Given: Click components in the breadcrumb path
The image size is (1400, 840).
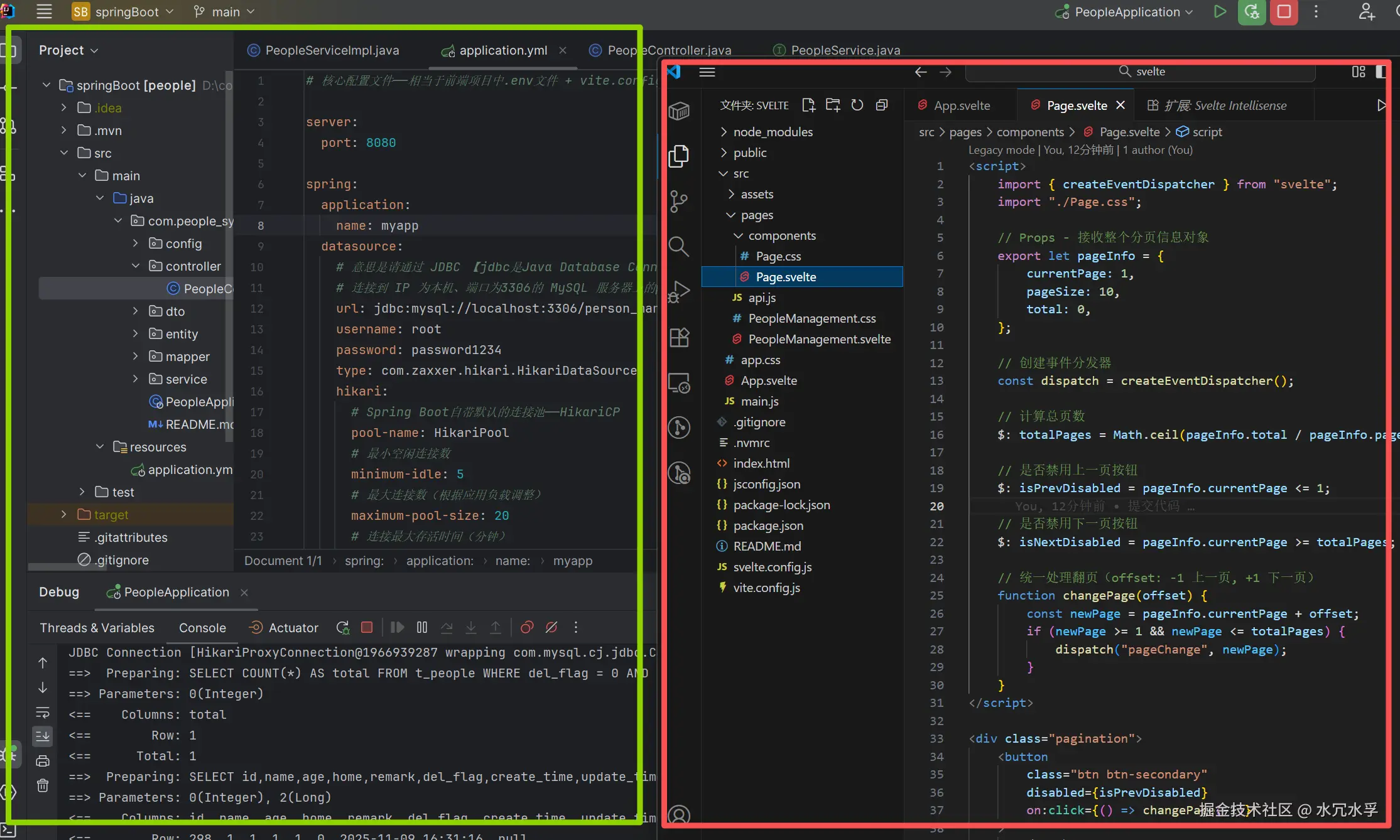Looking at the screenshot, I should click(x=1030, y=132).
